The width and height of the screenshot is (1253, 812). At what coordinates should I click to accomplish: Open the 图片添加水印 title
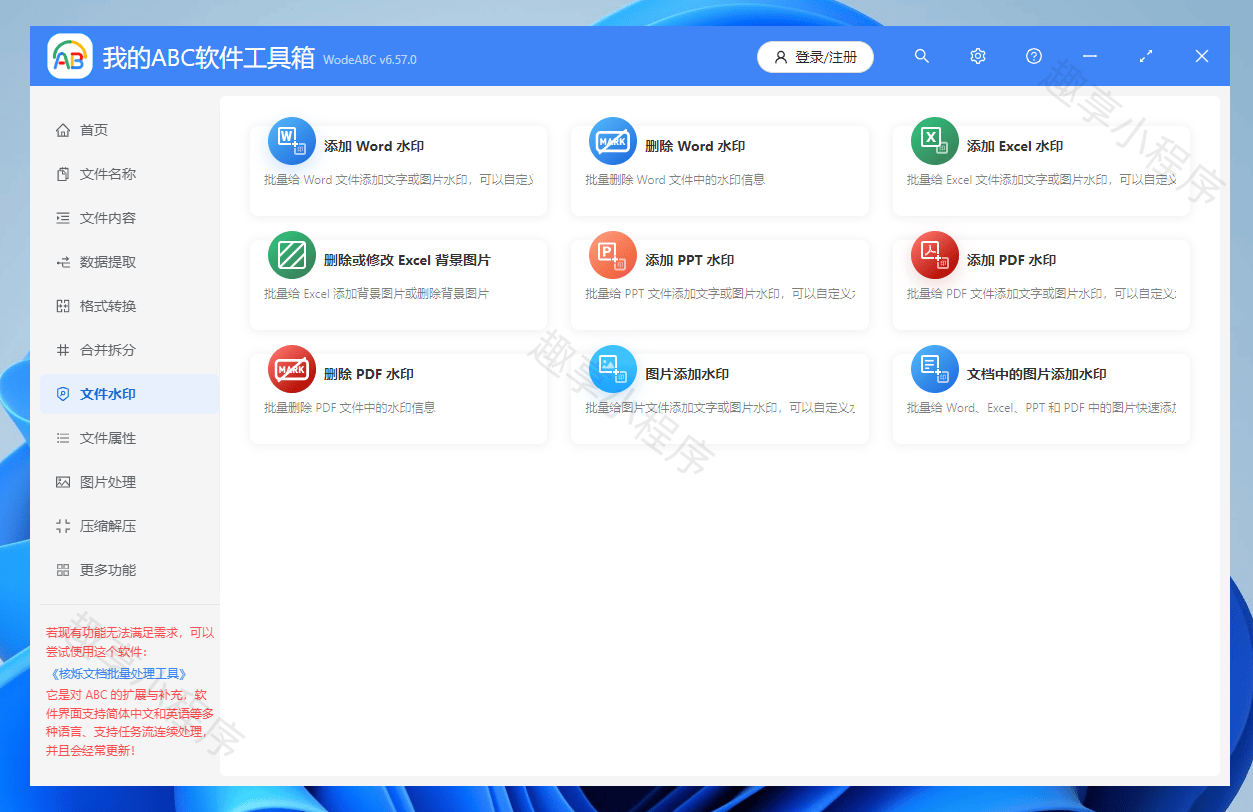pos(687,374)
